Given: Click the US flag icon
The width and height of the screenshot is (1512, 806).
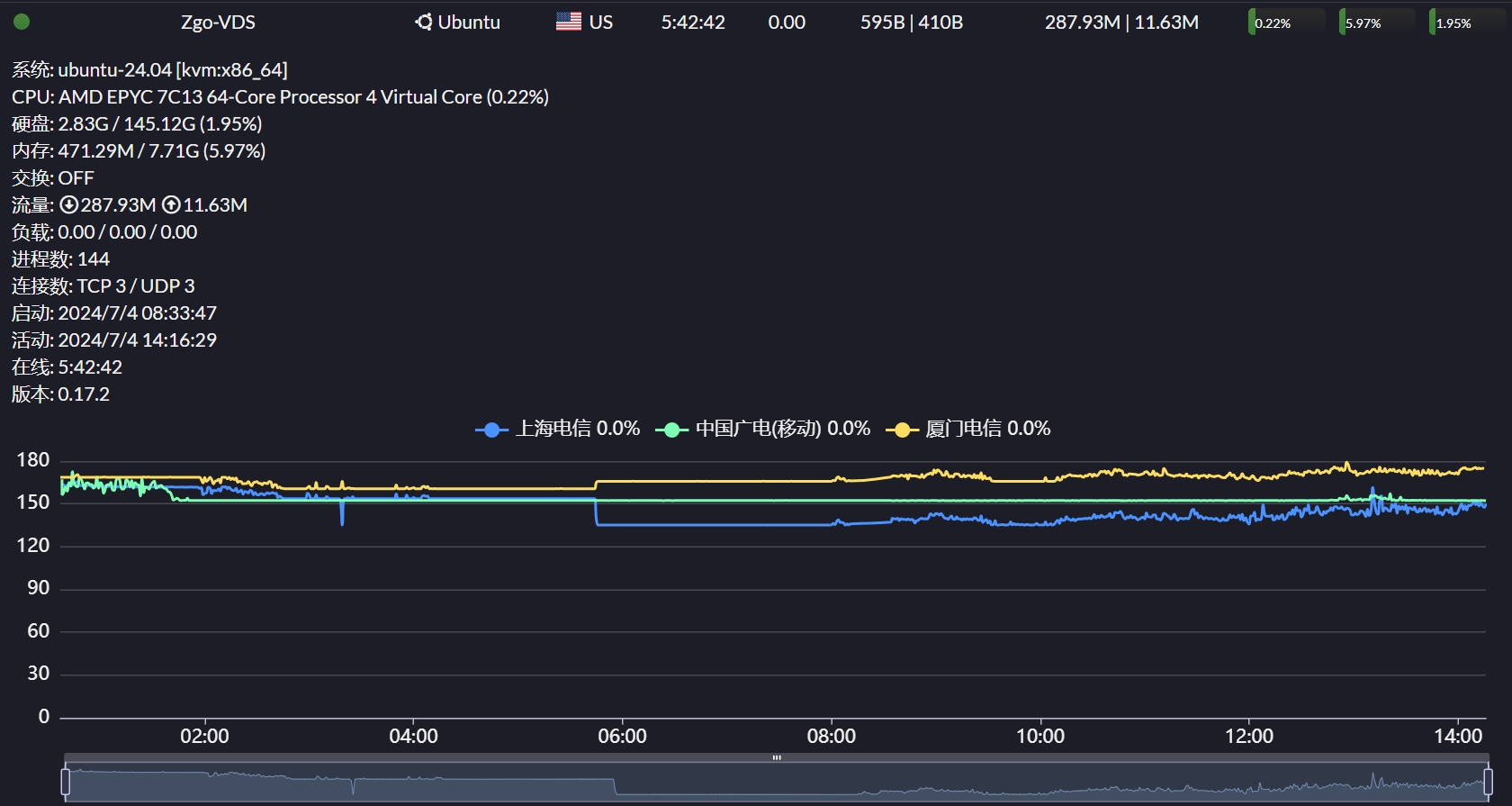Looking at the screenshot, I should [x=569, y=22].
